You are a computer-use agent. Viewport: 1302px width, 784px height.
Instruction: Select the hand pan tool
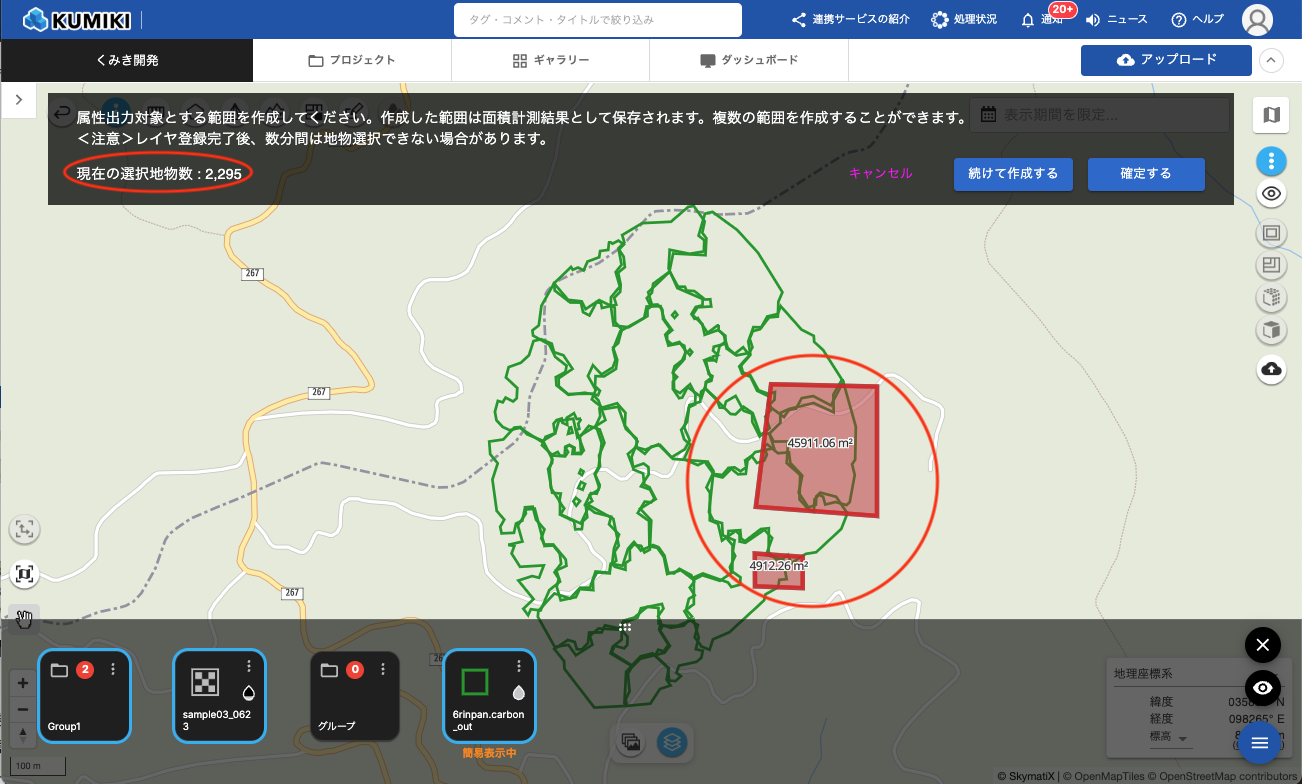tap(24, 619)
